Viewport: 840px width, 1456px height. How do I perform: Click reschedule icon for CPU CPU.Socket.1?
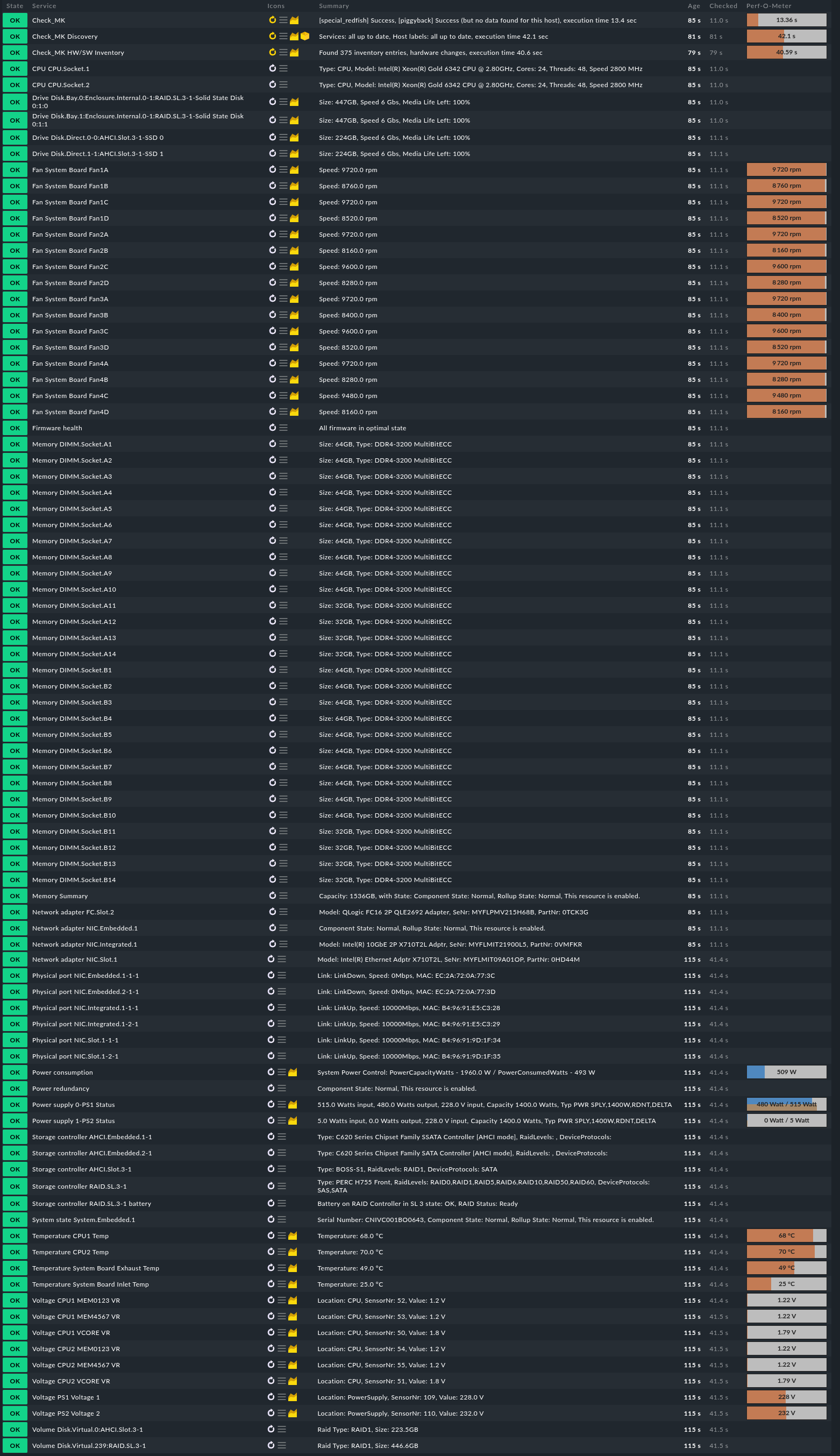pos(272,69)
